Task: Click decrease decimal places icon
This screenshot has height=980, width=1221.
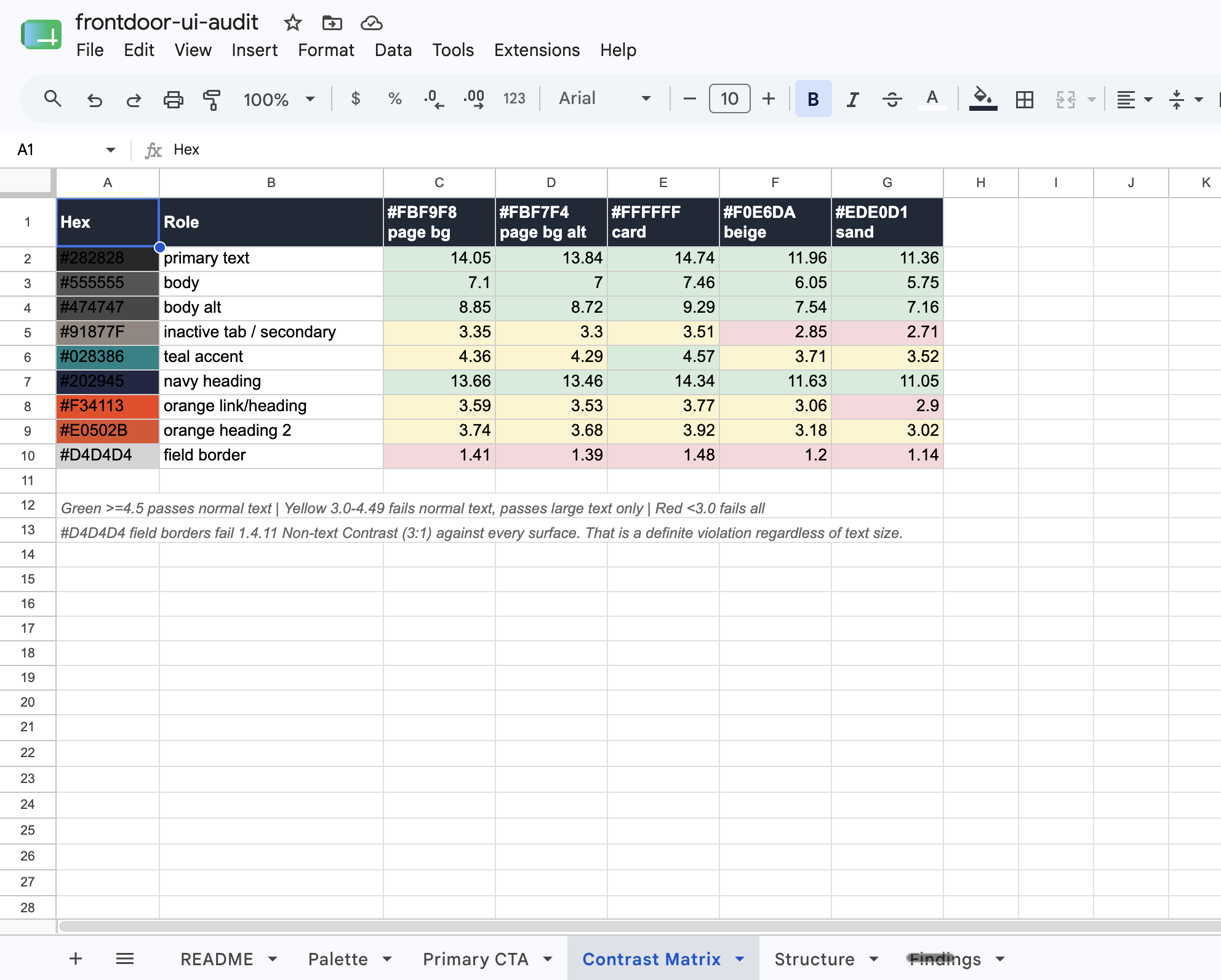Action: click(434, 98)
